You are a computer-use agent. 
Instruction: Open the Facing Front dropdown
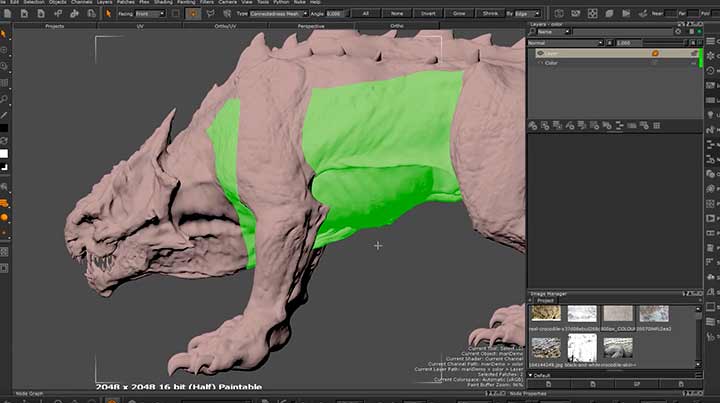click(150, 14)
